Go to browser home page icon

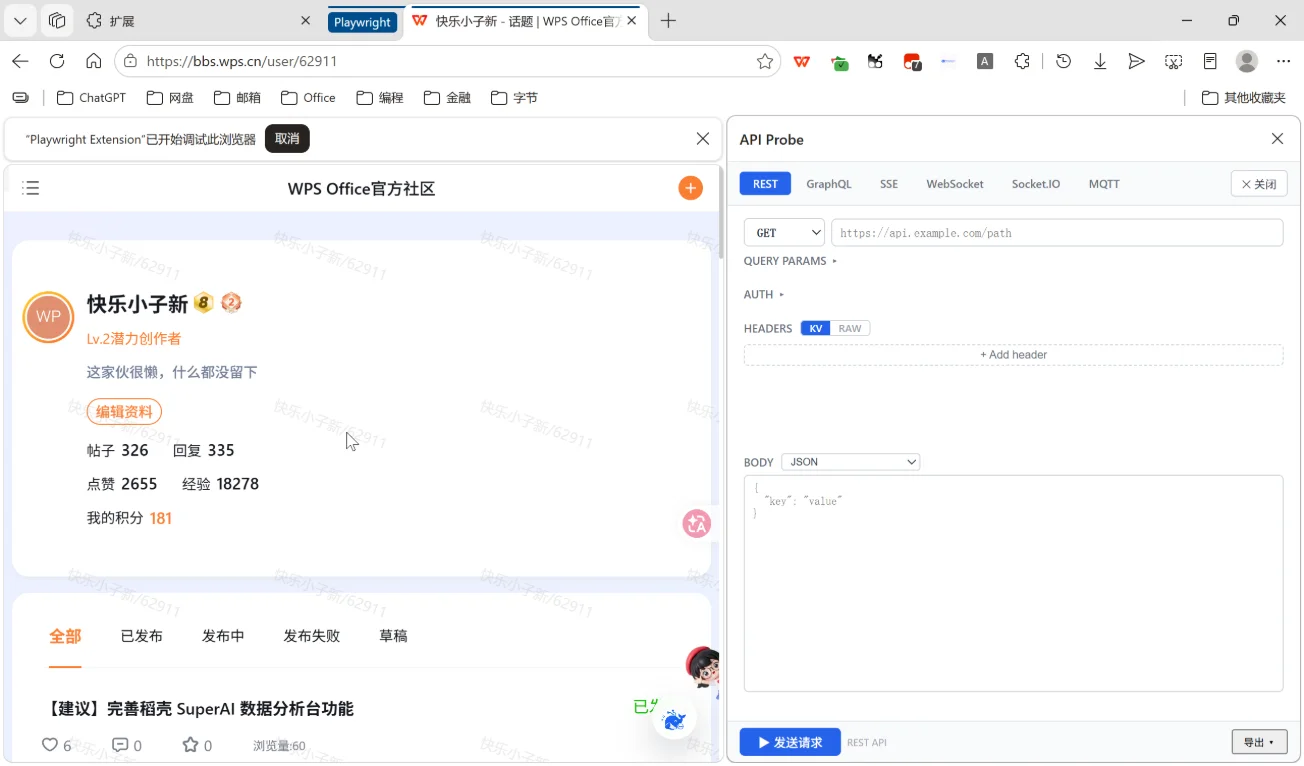coord(94,61)
